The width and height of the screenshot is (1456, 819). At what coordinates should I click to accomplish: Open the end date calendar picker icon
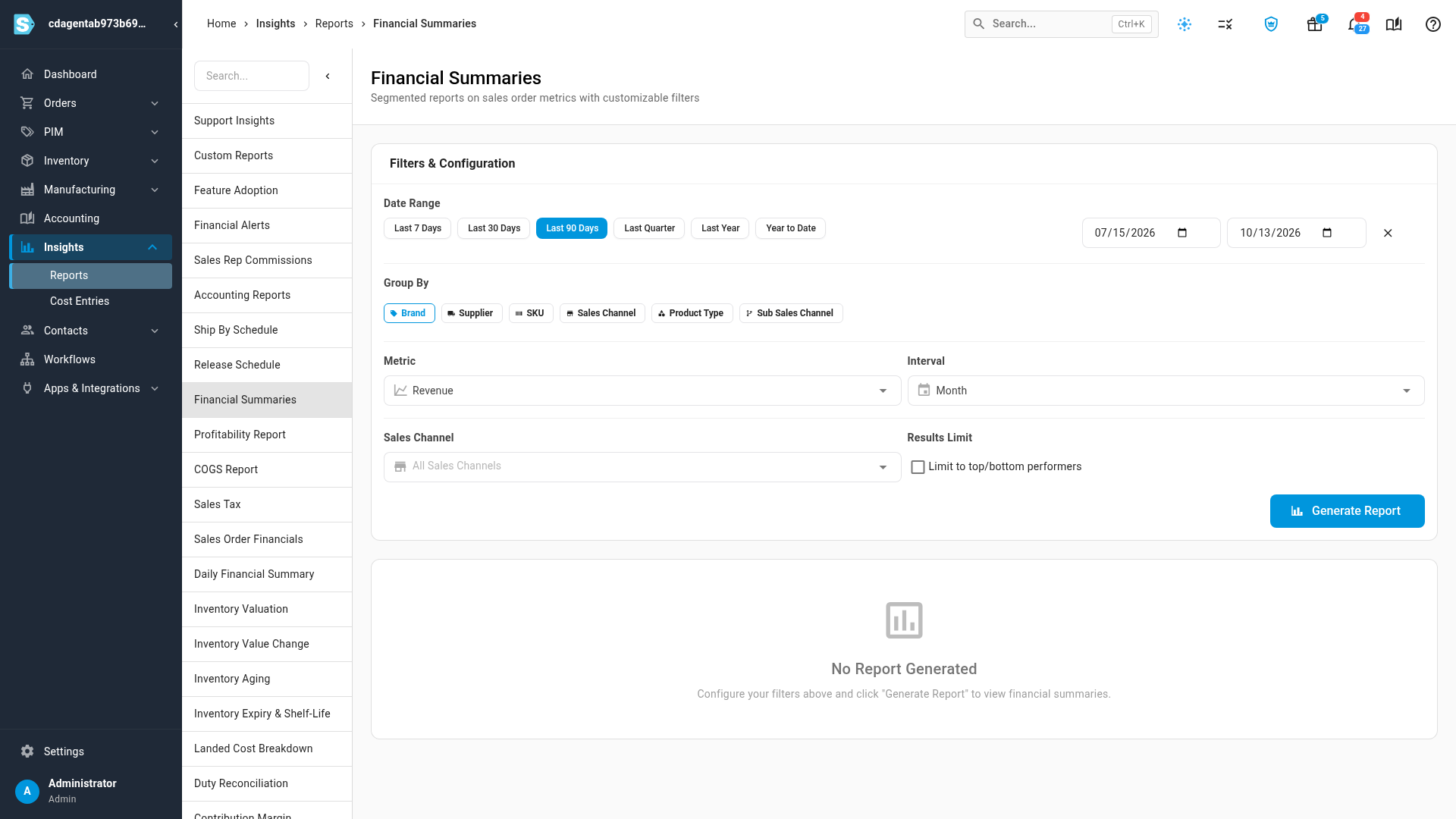1327,233
